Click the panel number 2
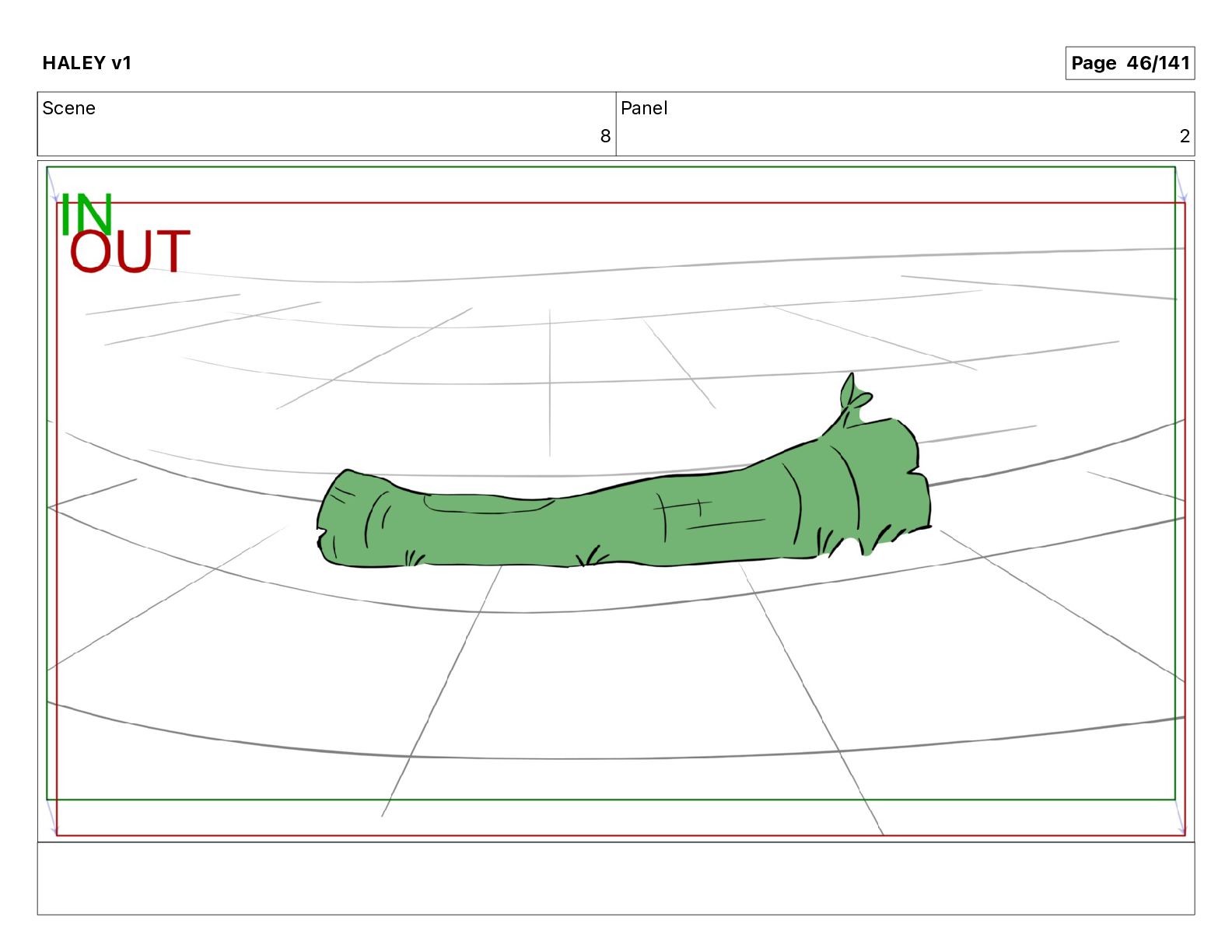This screenshot has height=952, width=1232. (x=1185, y=136)
